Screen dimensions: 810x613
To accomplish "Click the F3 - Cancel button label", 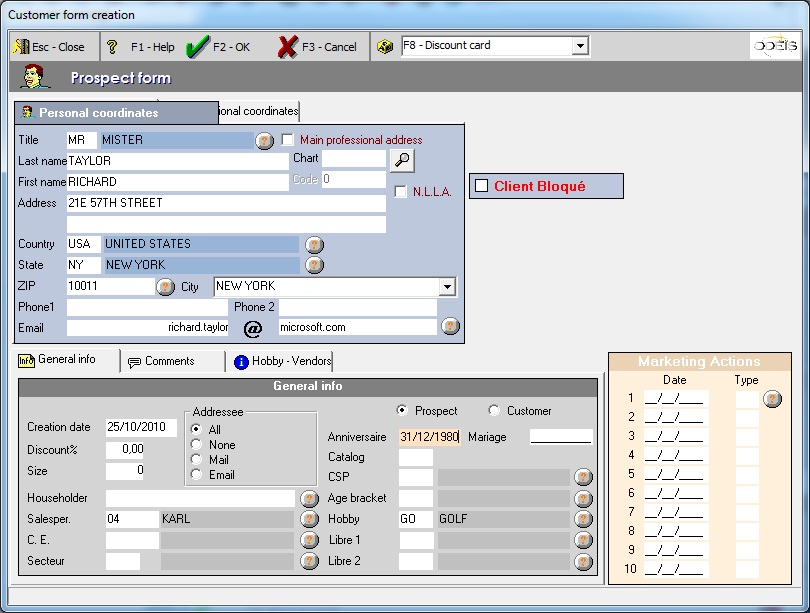I will coord(329,47).
